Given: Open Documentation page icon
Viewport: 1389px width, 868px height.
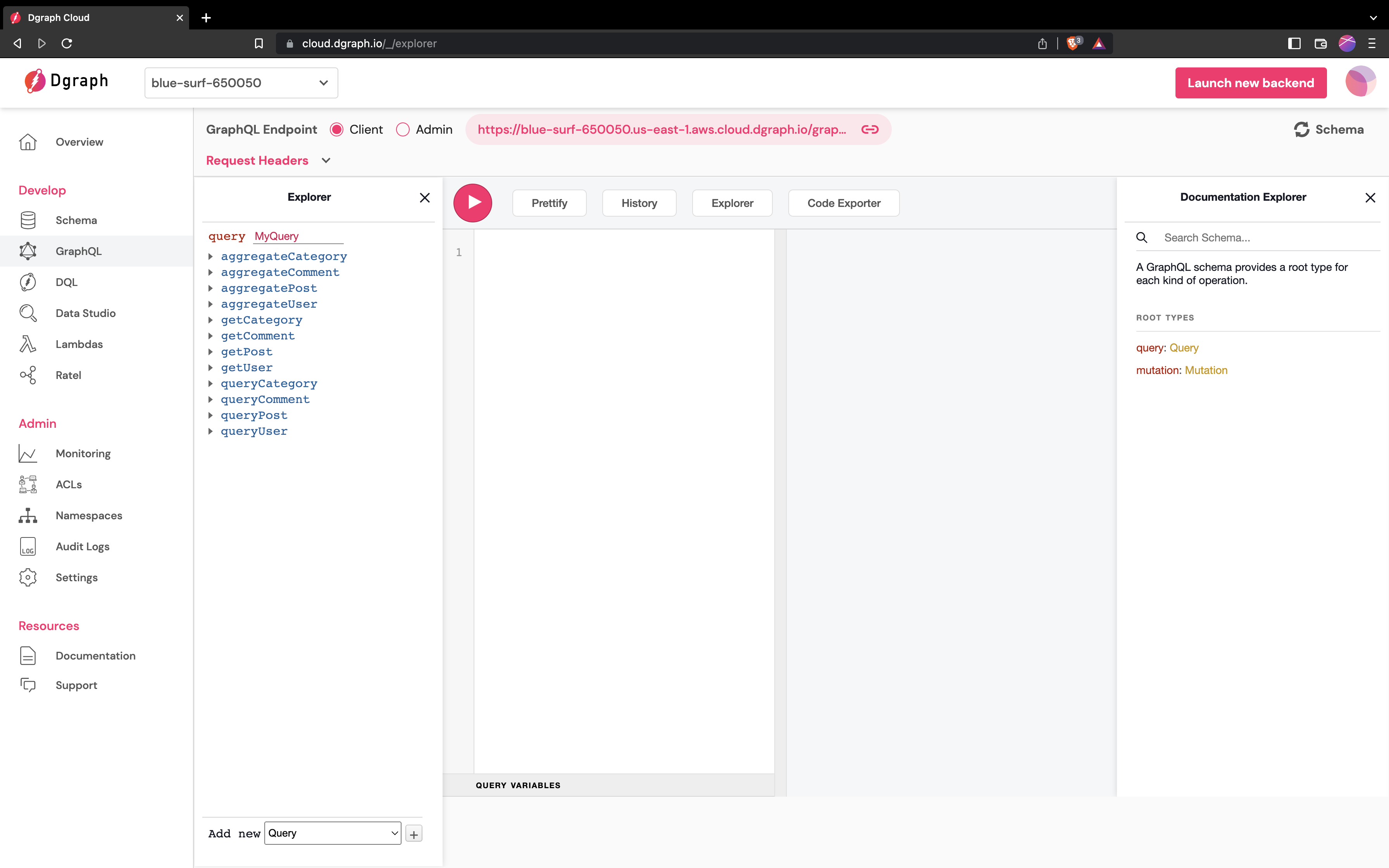Looking at the screenshot, I should tap(28, 656).
